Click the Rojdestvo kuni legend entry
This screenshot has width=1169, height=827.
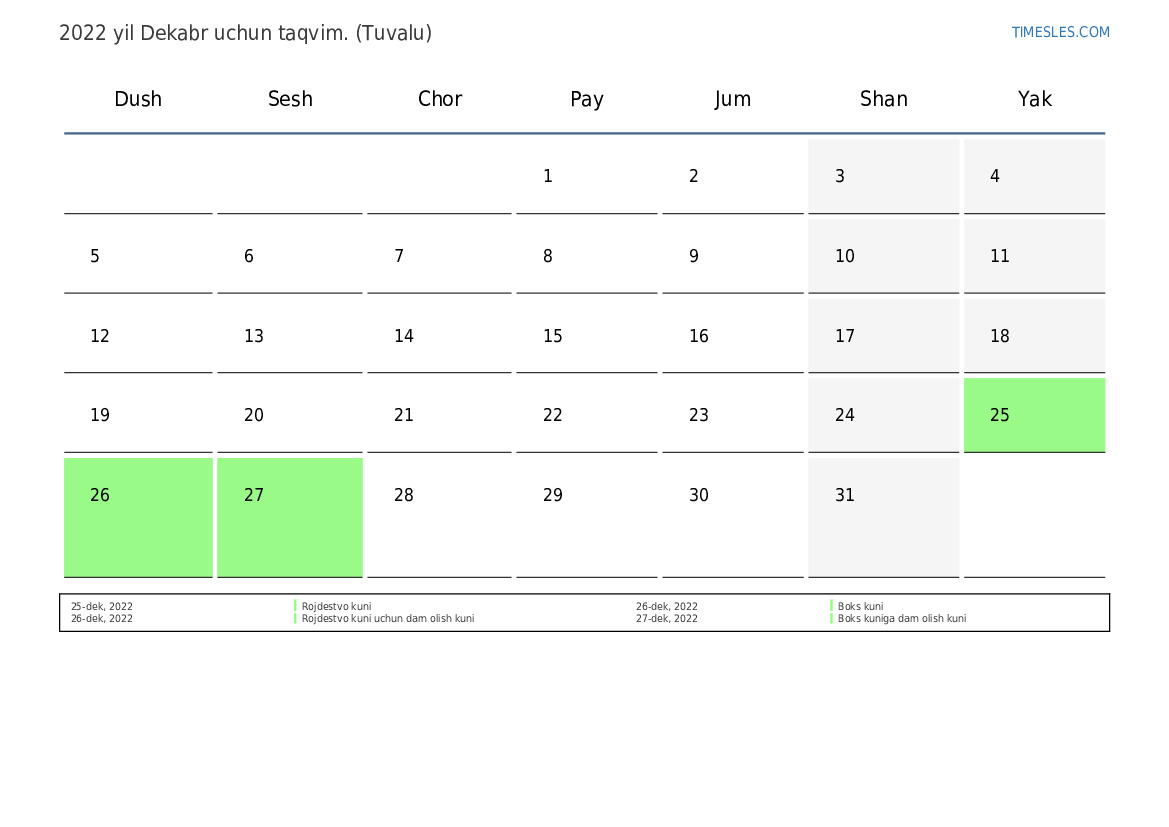click(336, 607)
